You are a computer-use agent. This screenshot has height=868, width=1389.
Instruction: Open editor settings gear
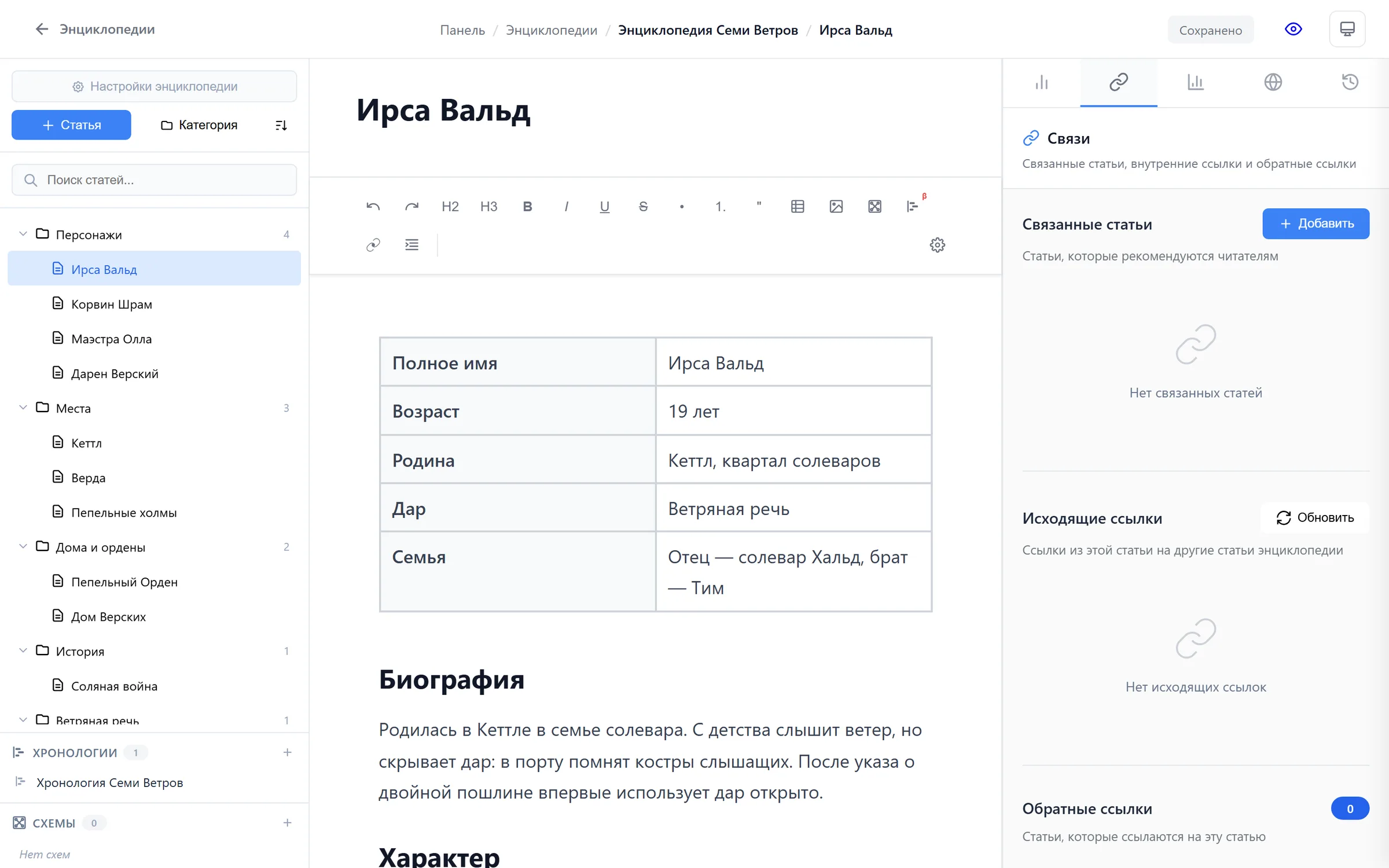coord(937,245)
